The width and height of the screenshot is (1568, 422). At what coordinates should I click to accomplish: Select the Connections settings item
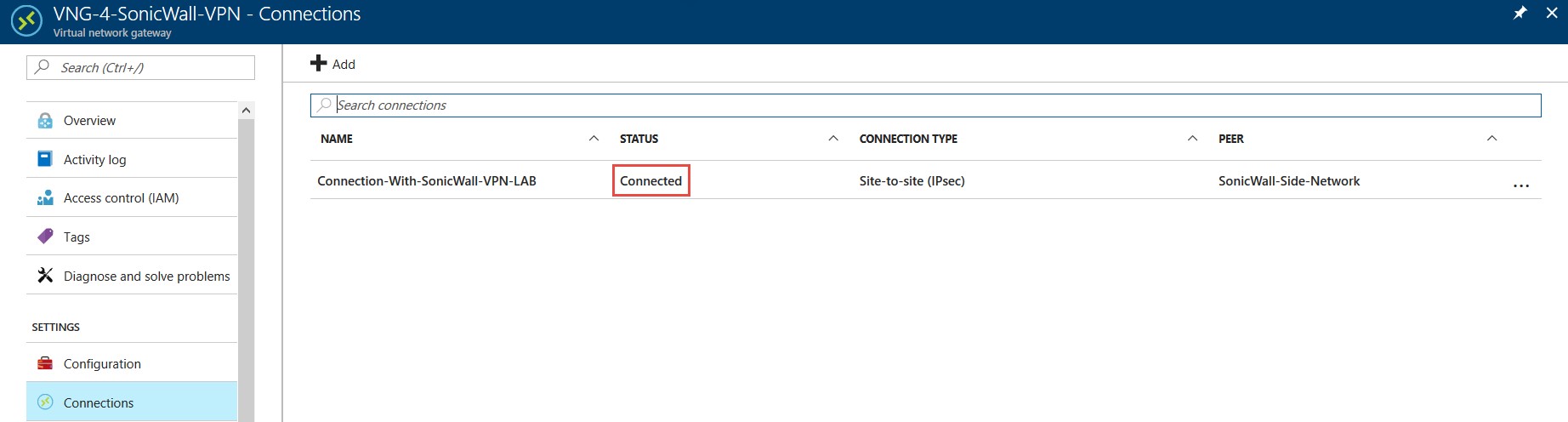pyautogui.click(x=132, y=402)
